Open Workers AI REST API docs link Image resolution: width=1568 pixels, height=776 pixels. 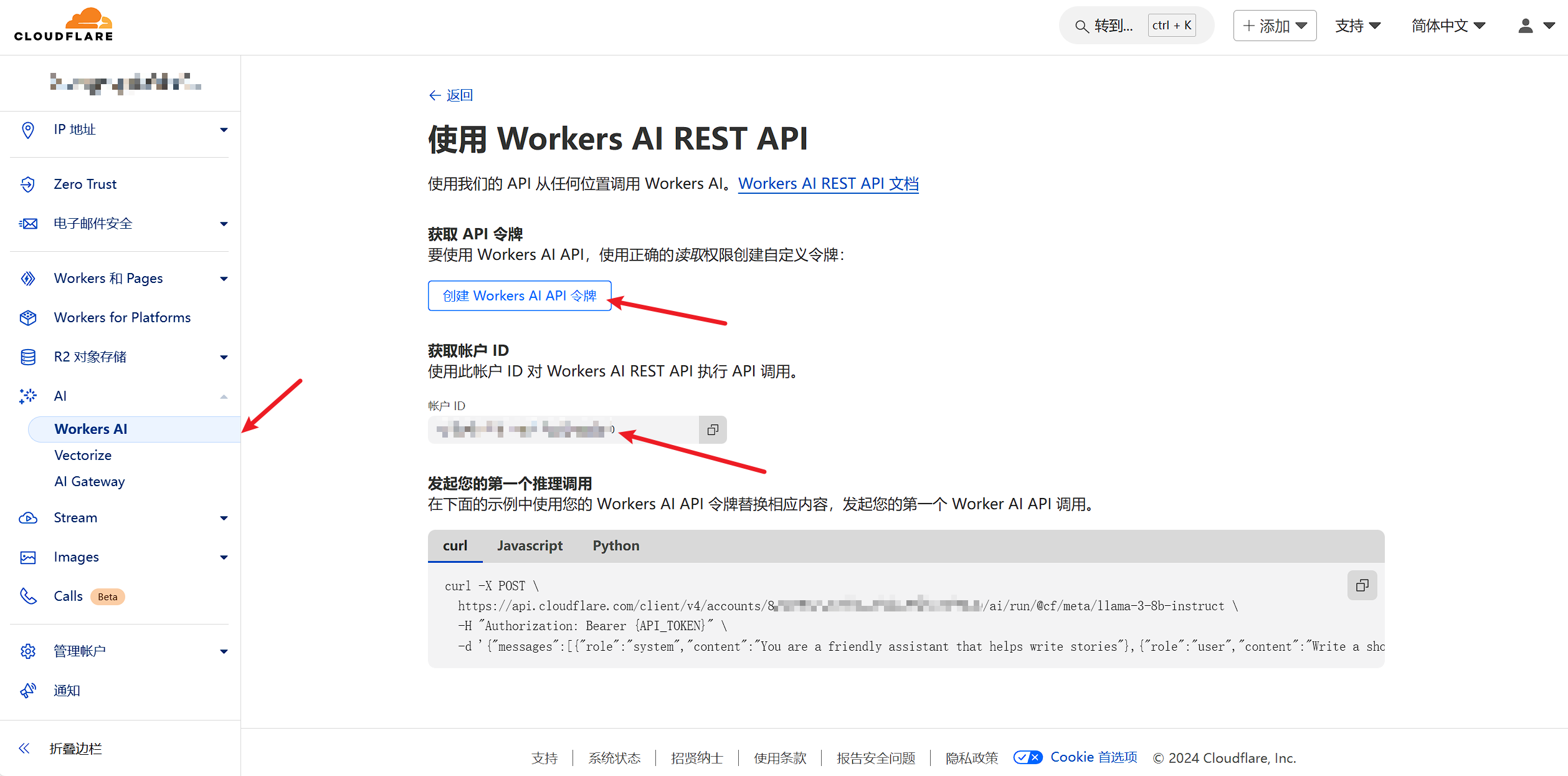[828, 184]
